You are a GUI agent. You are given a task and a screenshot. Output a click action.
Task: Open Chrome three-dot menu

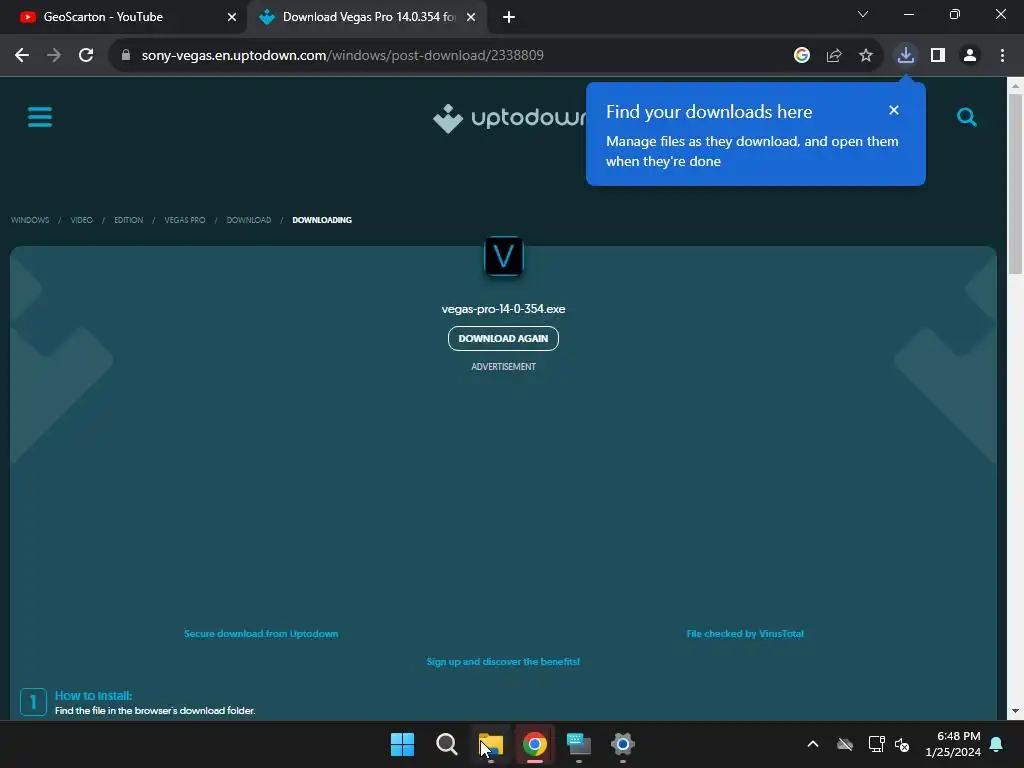(x=1002, y=55)
